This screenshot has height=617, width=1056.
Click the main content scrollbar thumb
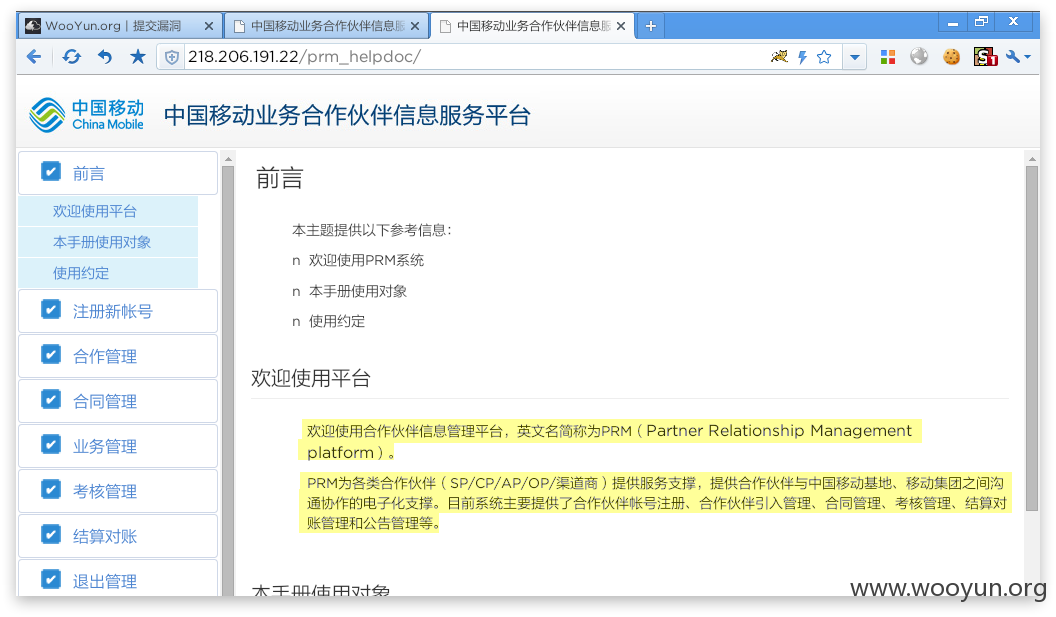pyautogui.click(x=1032, y=338)
